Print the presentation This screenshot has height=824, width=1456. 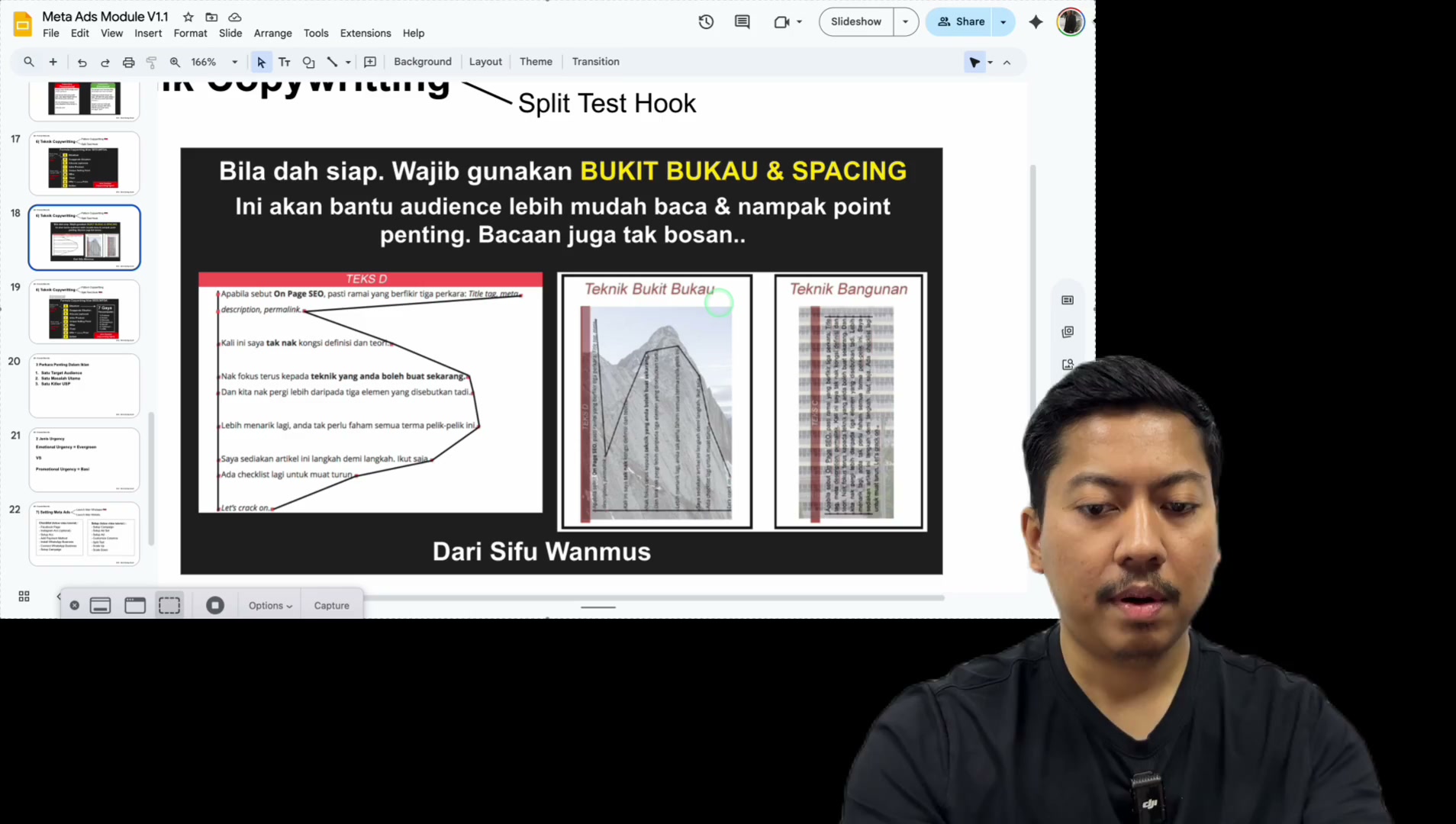click(x=128, y=62)
